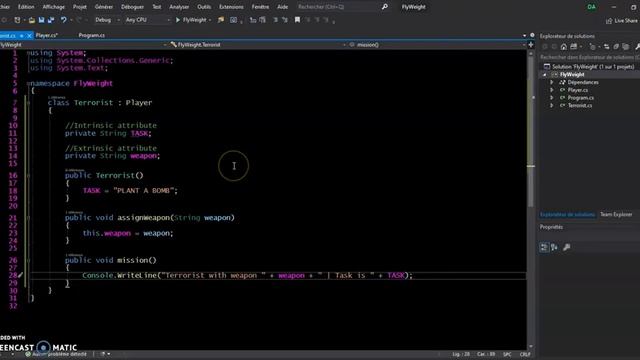The image size is (640, 360).
Task: Click the Save All toolbar icon
Action: click(x=51, y=20)
